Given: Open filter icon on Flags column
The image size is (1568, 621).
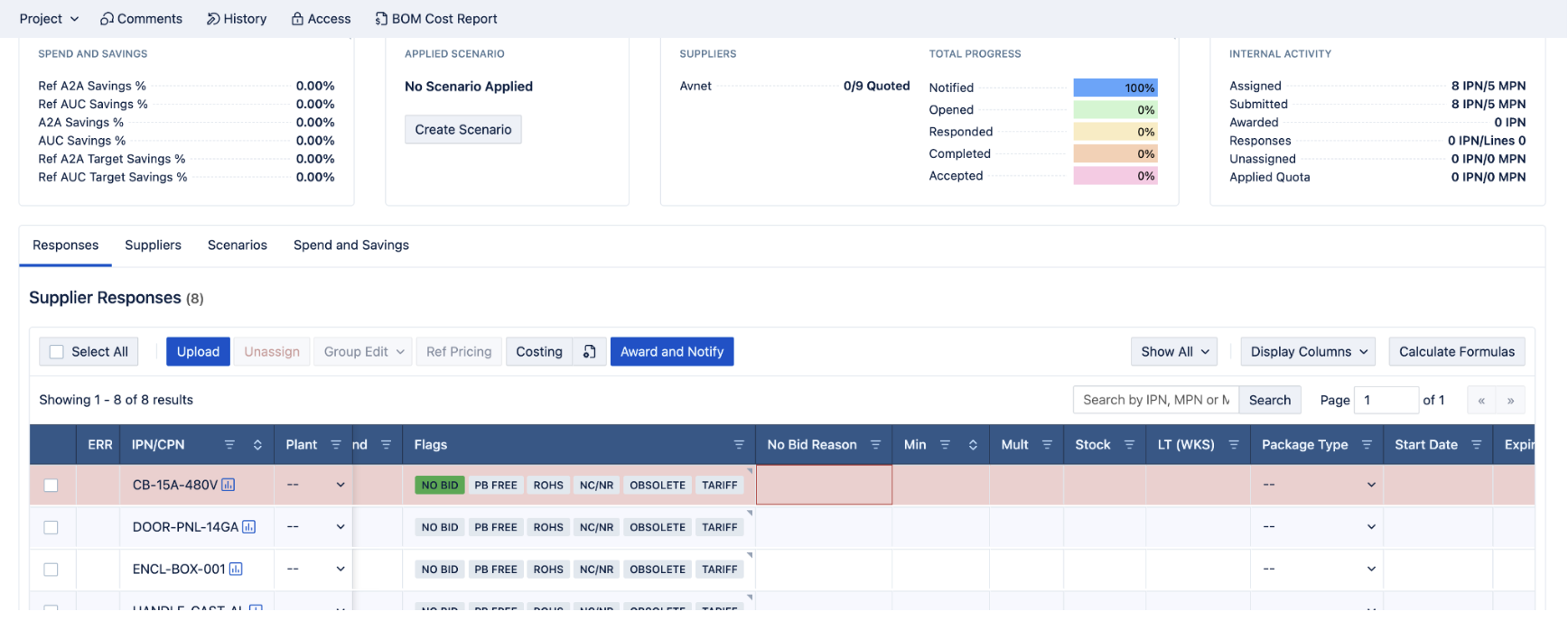Looking at the screenshot, I should [x=739, y=445].
